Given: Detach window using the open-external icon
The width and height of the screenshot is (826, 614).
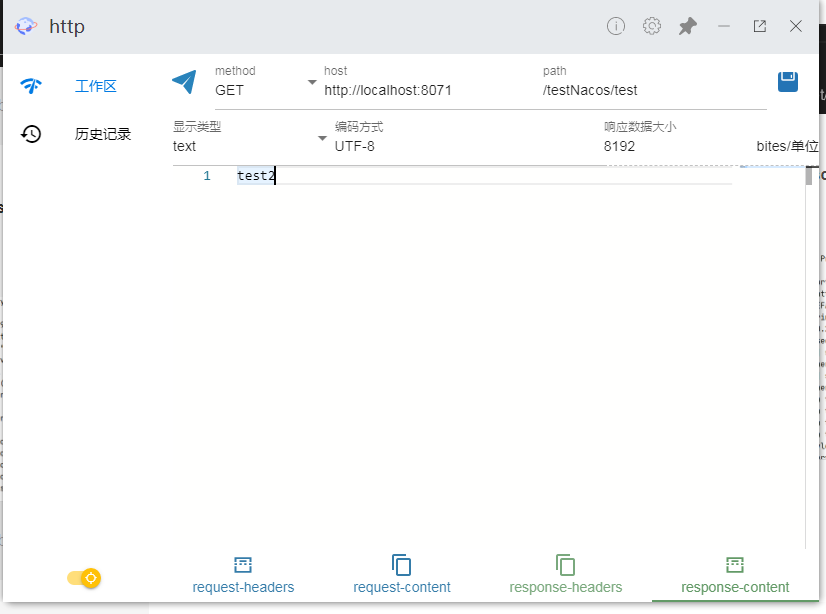Looking at the screenshot, I should [x=760, y=26].
